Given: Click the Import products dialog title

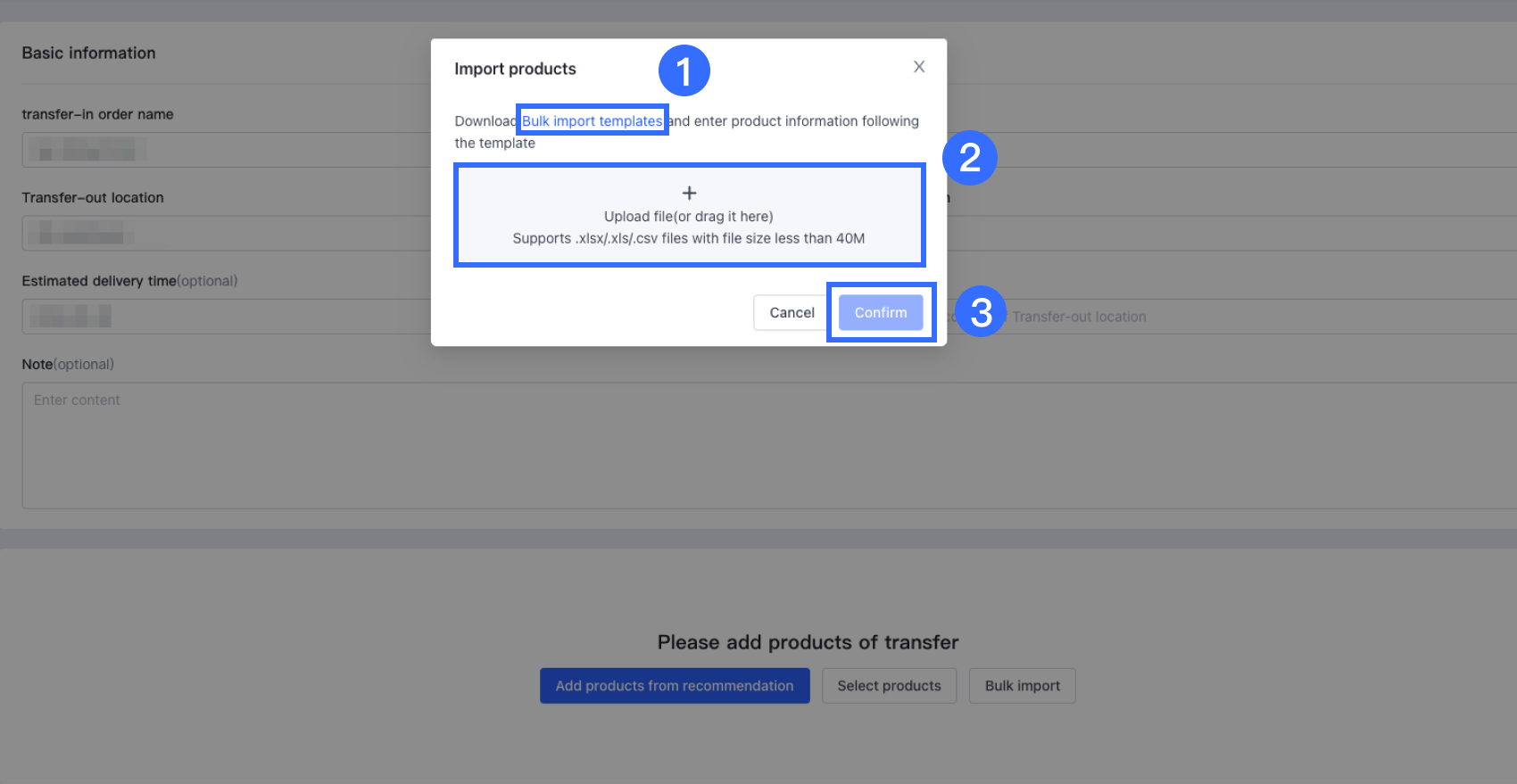Looking at the screenshot, I should (515, 69).
